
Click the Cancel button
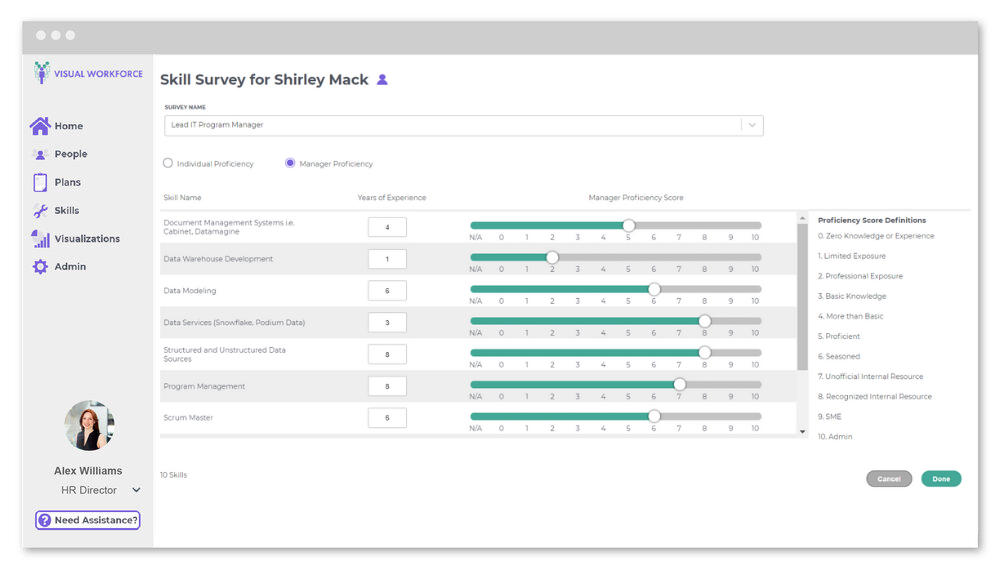coord(889,479)
